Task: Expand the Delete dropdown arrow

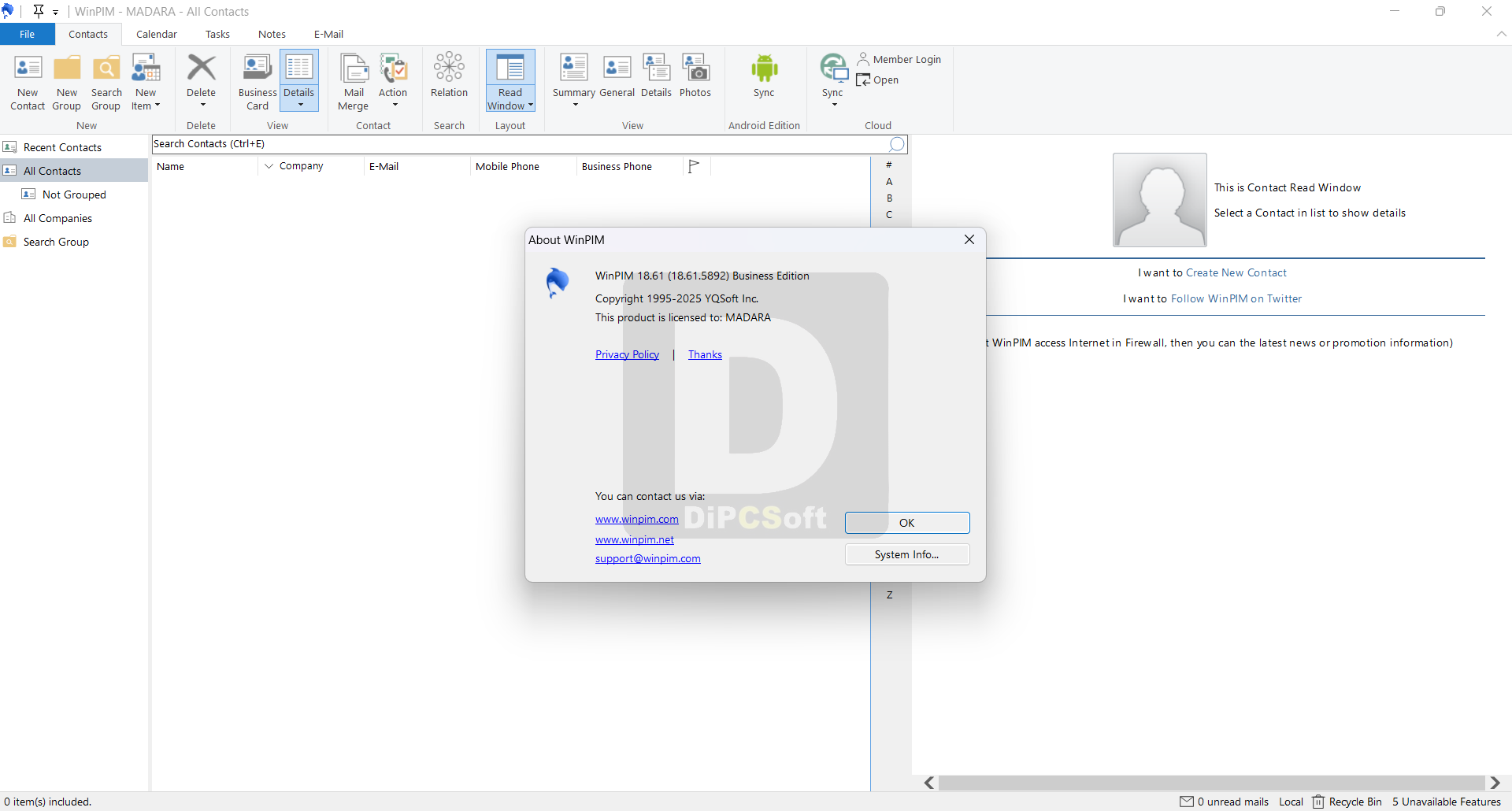Action: pos(202,105)
